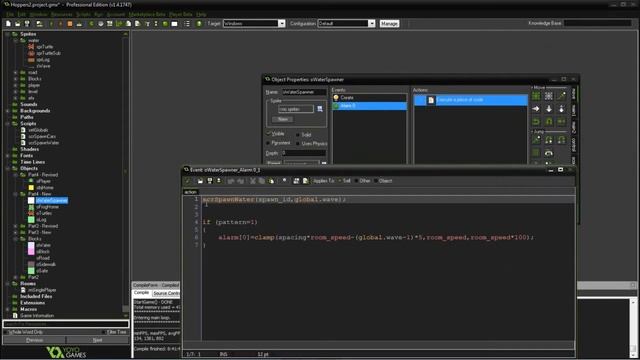The height and width of the screenshot is (360, 640).
Task: Click the object Name field
Action: point(304,92)
